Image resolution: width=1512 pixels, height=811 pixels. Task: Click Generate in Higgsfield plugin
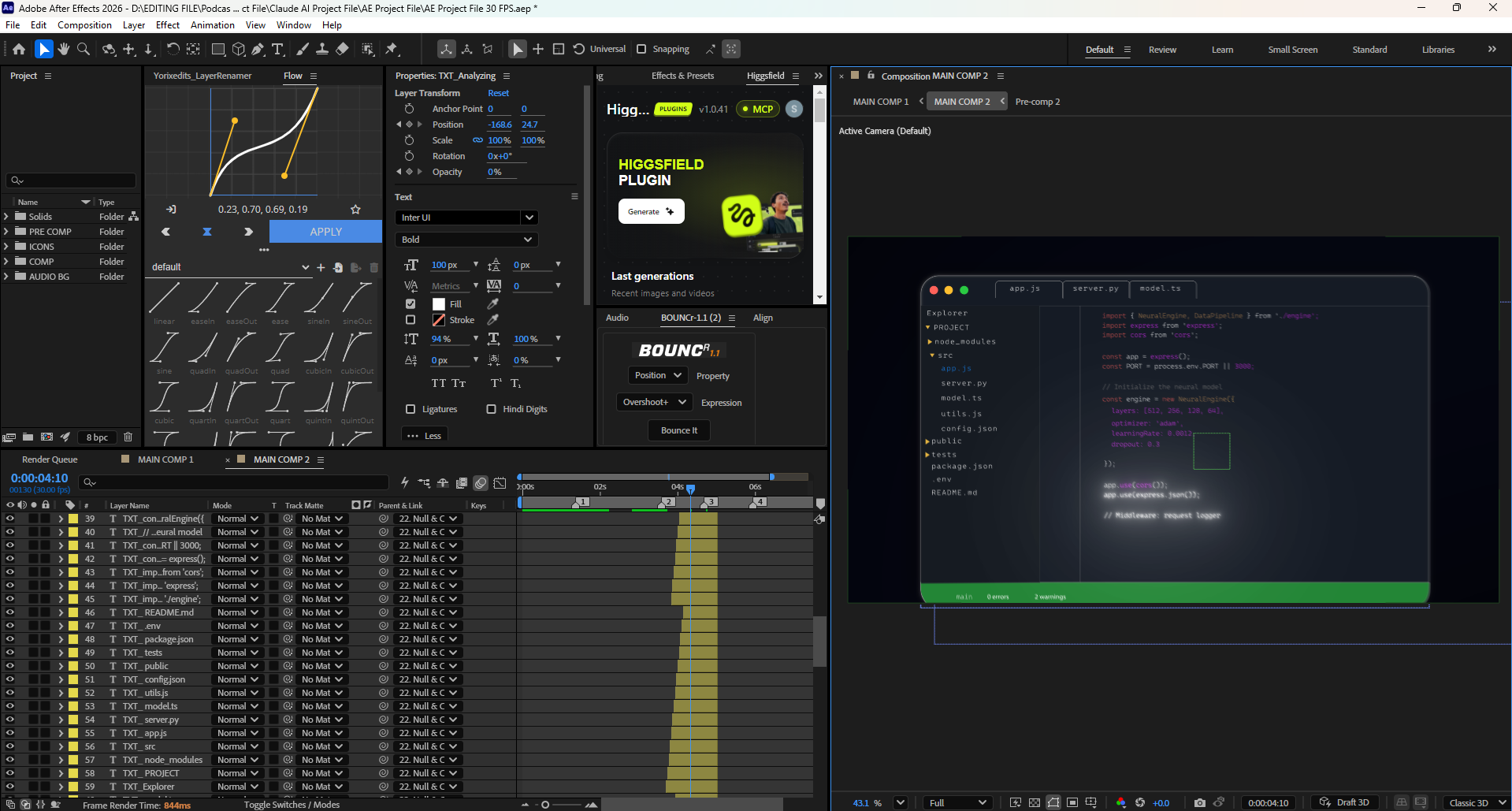651,211
